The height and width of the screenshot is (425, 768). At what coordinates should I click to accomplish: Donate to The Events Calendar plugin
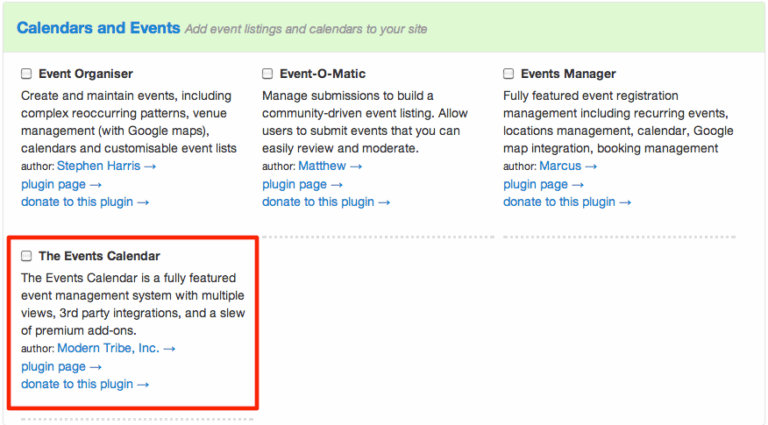pyautogui.click(x=85, y=384)
